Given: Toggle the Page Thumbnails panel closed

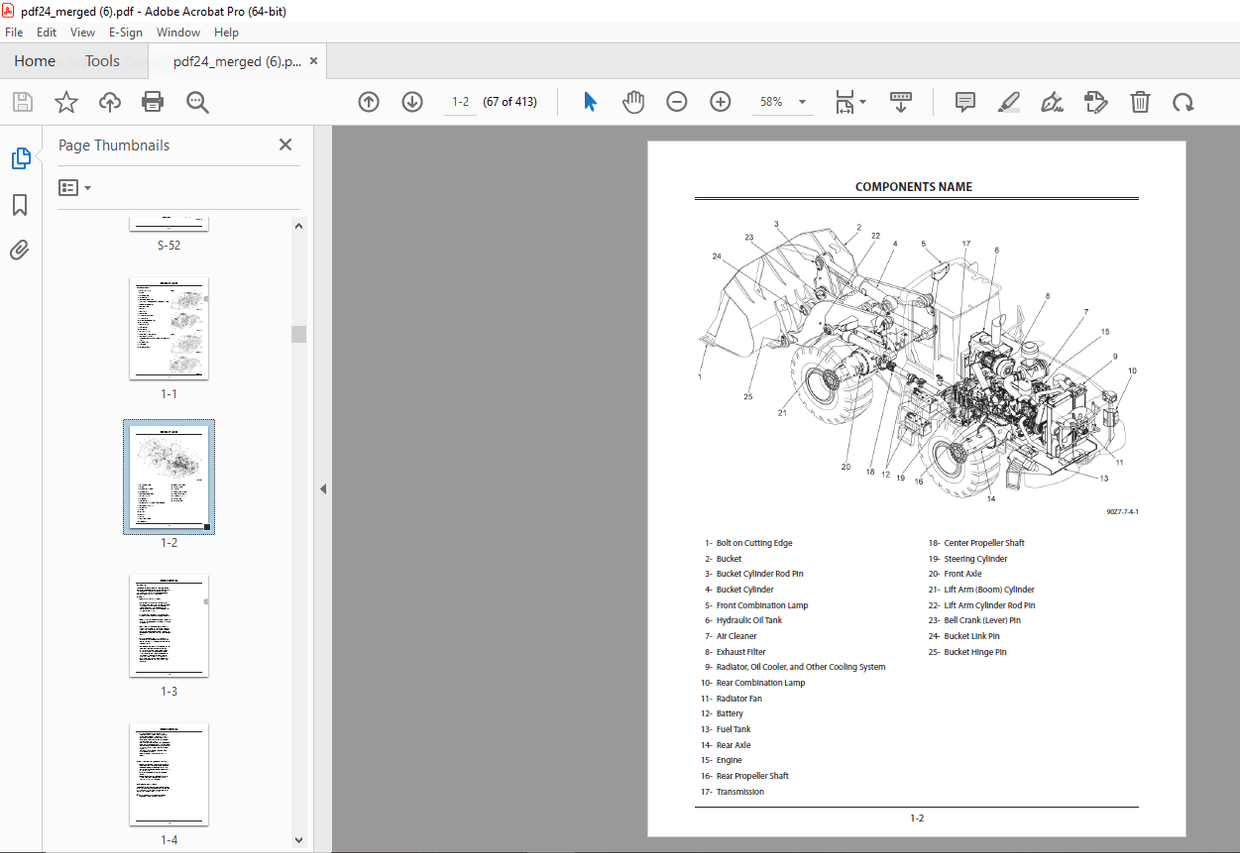Looking at the screenshot, I should tap(285, 144).
